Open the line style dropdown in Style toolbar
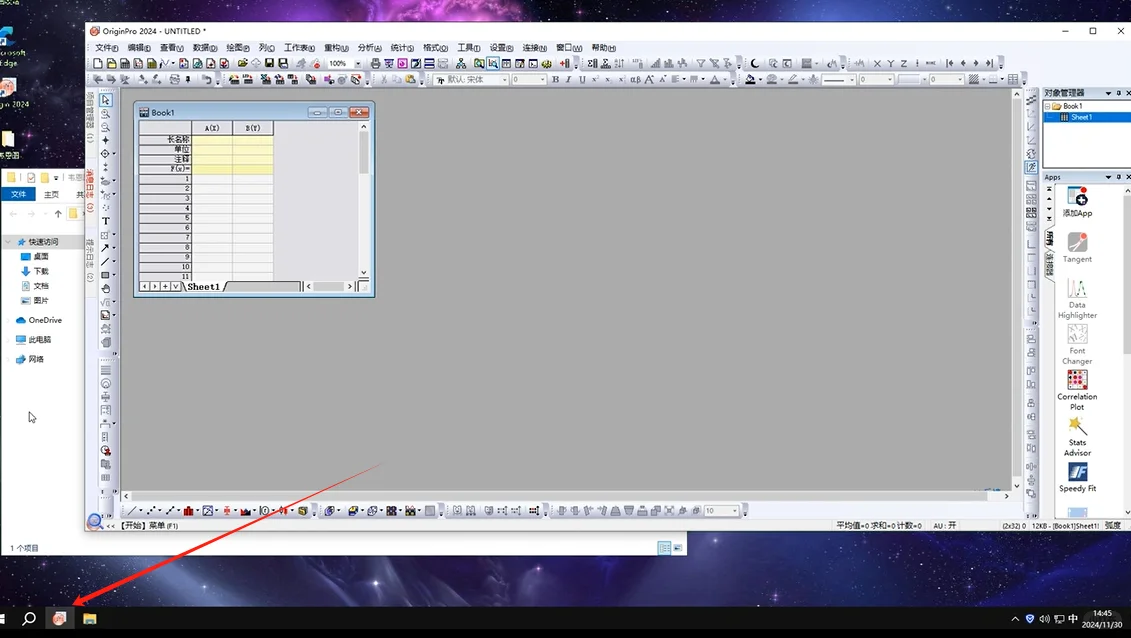Viewport: 1131px width, 638px height. (x=852, y=79)
